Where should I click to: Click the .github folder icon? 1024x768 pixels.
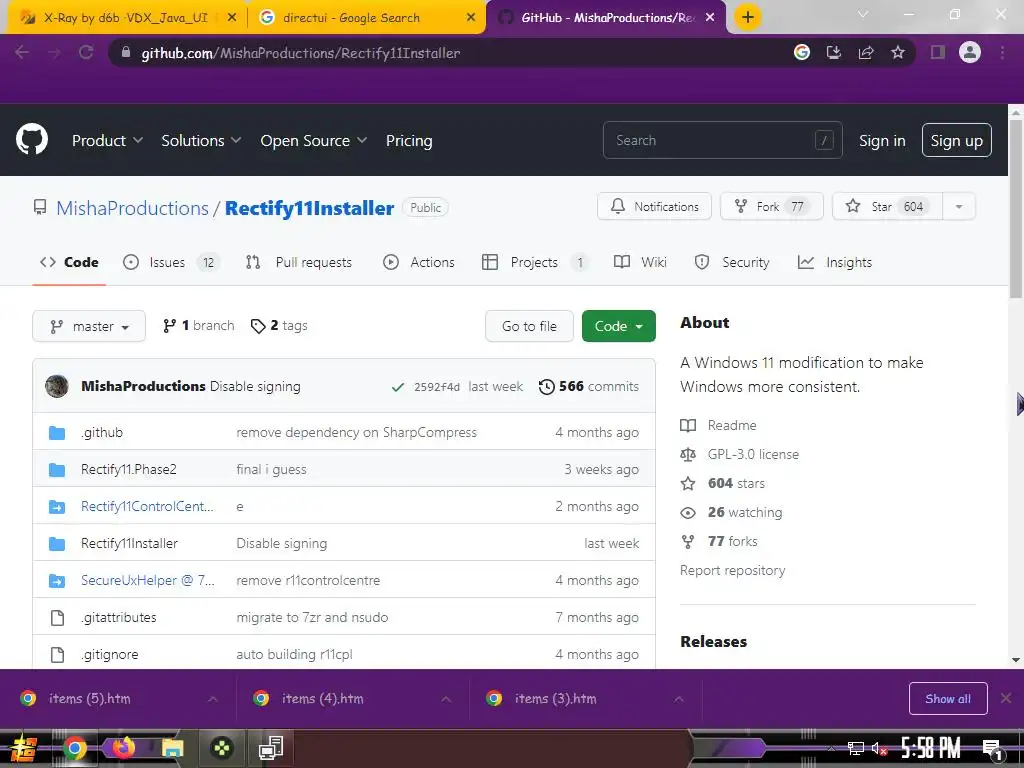(57, 433)
